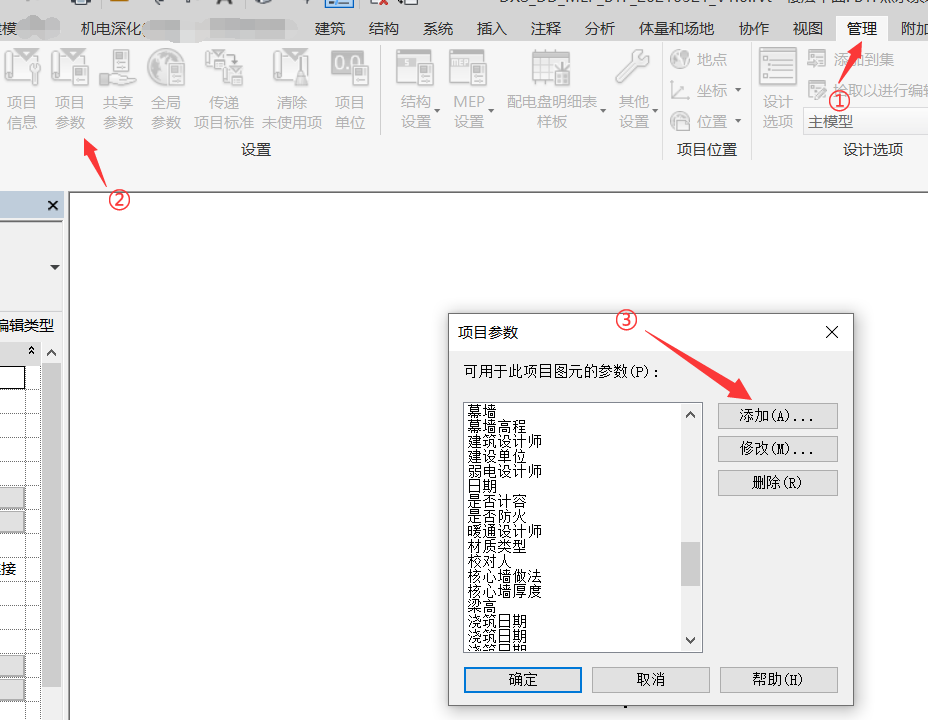Image resolution: width=928 pixels, height=720 pixels.
Task: Open Additional Settings (其他设置) wrench icon
Action: [x=632, y=66]
